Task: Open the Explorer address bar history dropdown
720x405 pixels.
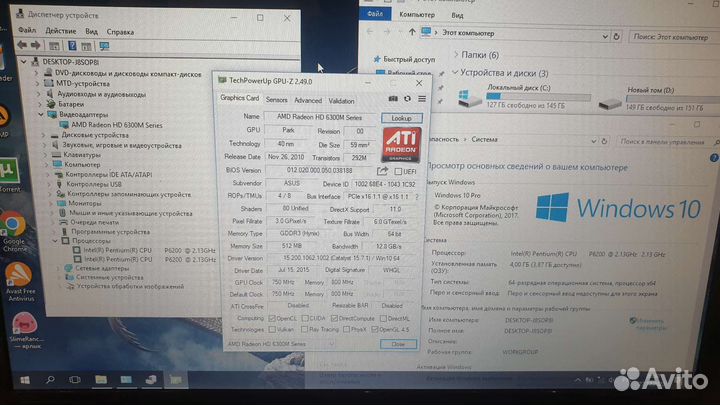Action: [x=605, y=36]
